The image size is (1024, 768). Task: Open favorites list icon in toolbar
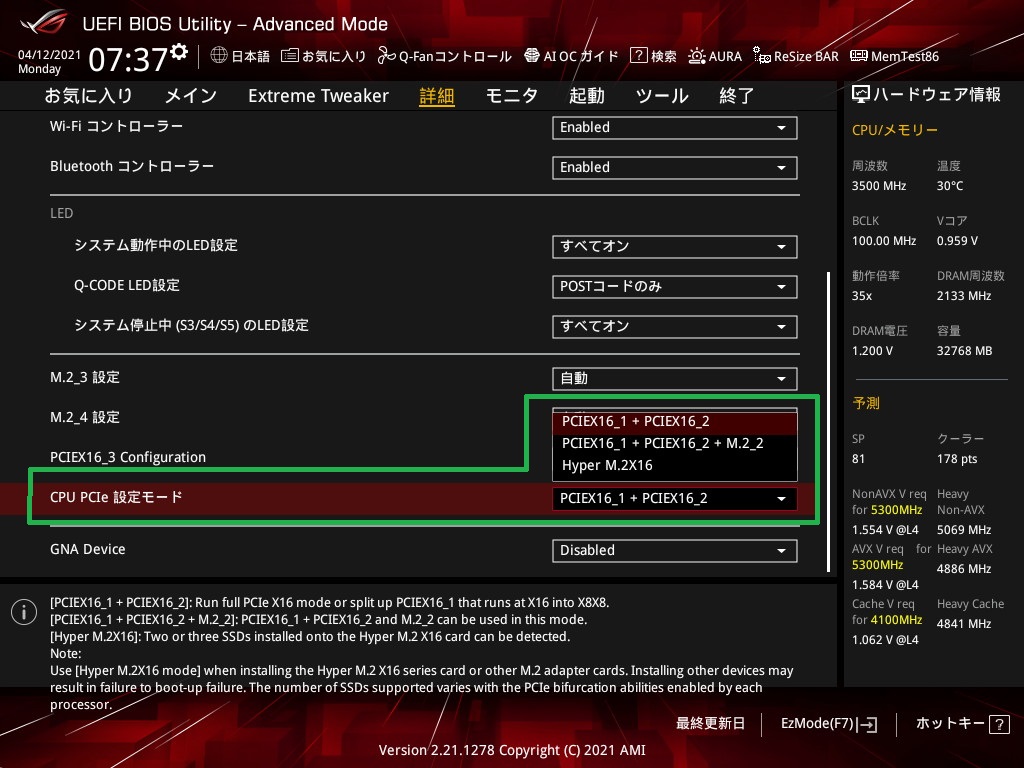click(290, 56)
